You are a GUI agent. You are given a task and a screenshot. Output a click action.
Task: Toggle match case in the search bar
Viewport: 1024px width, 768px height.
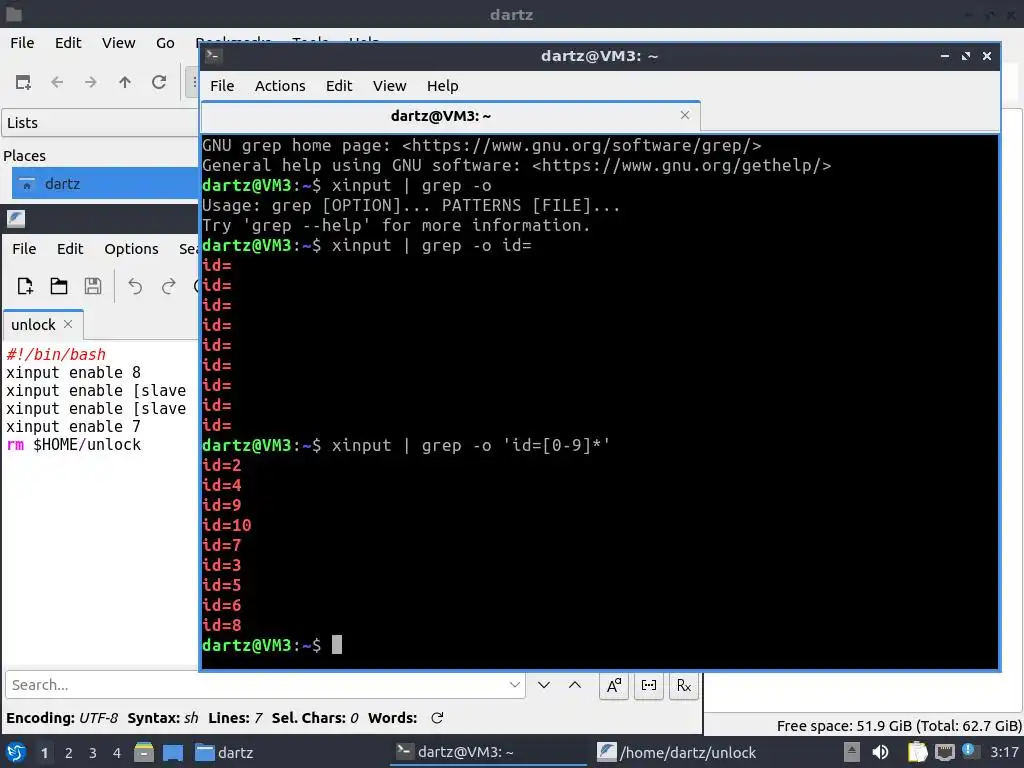pos(614,685)
